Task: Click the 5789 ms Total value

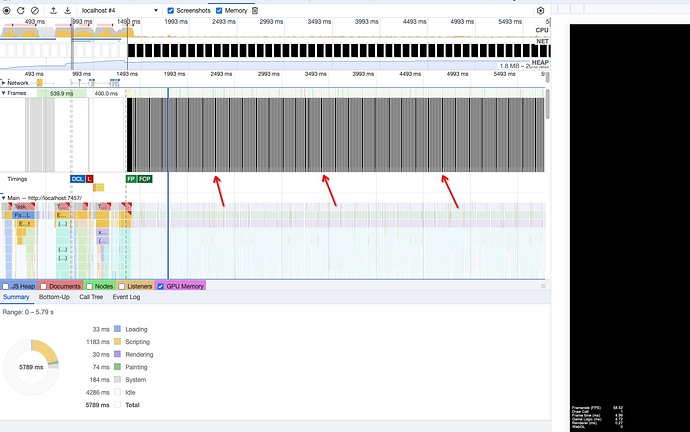Action: coord(98,405)
